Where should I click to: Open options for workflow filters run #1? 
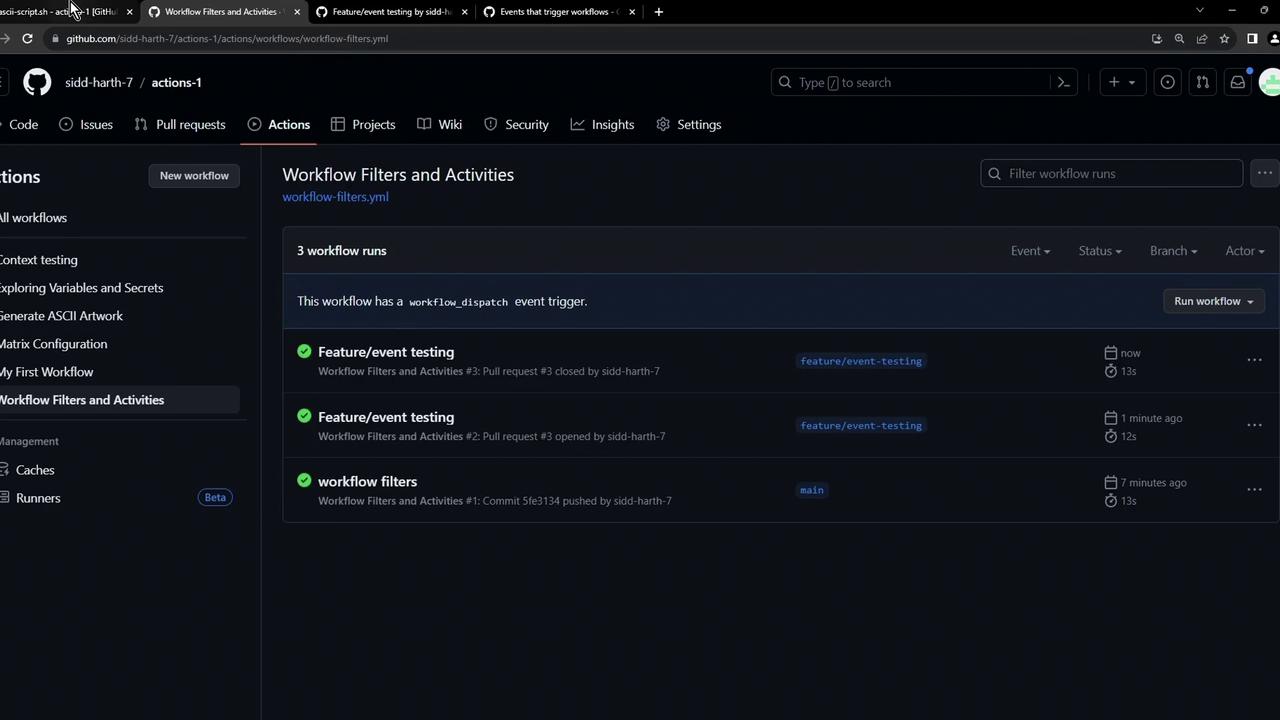[x=1254, y=490]
